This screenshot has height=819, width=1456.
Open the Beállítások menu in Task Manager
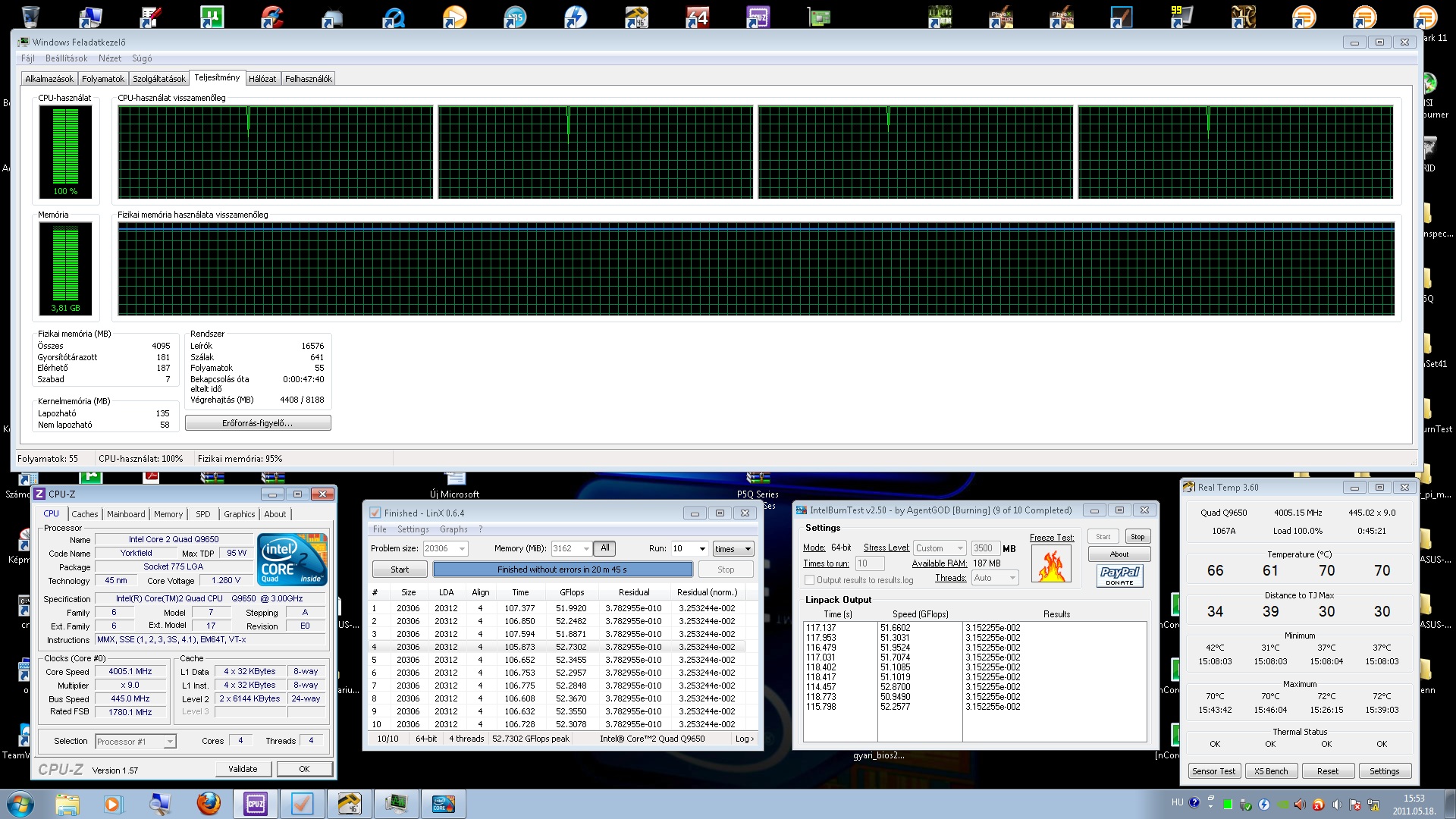pos(66,58)
